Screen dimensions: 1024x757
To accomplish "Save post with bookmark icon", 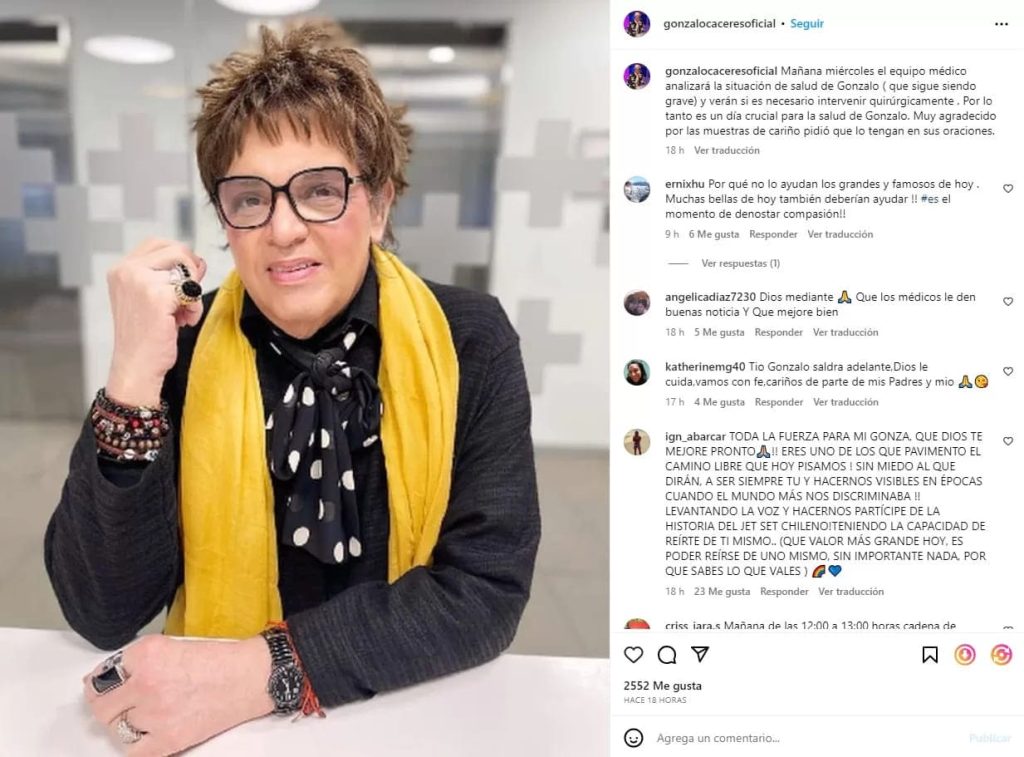I will pyautogui.click(x=930, y=654).
